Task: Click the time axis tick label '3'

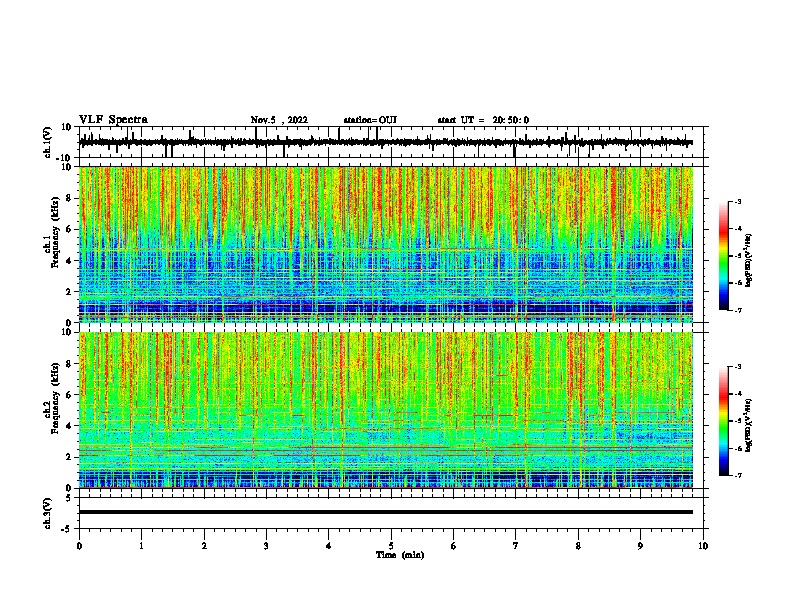Action: point(266,546)
